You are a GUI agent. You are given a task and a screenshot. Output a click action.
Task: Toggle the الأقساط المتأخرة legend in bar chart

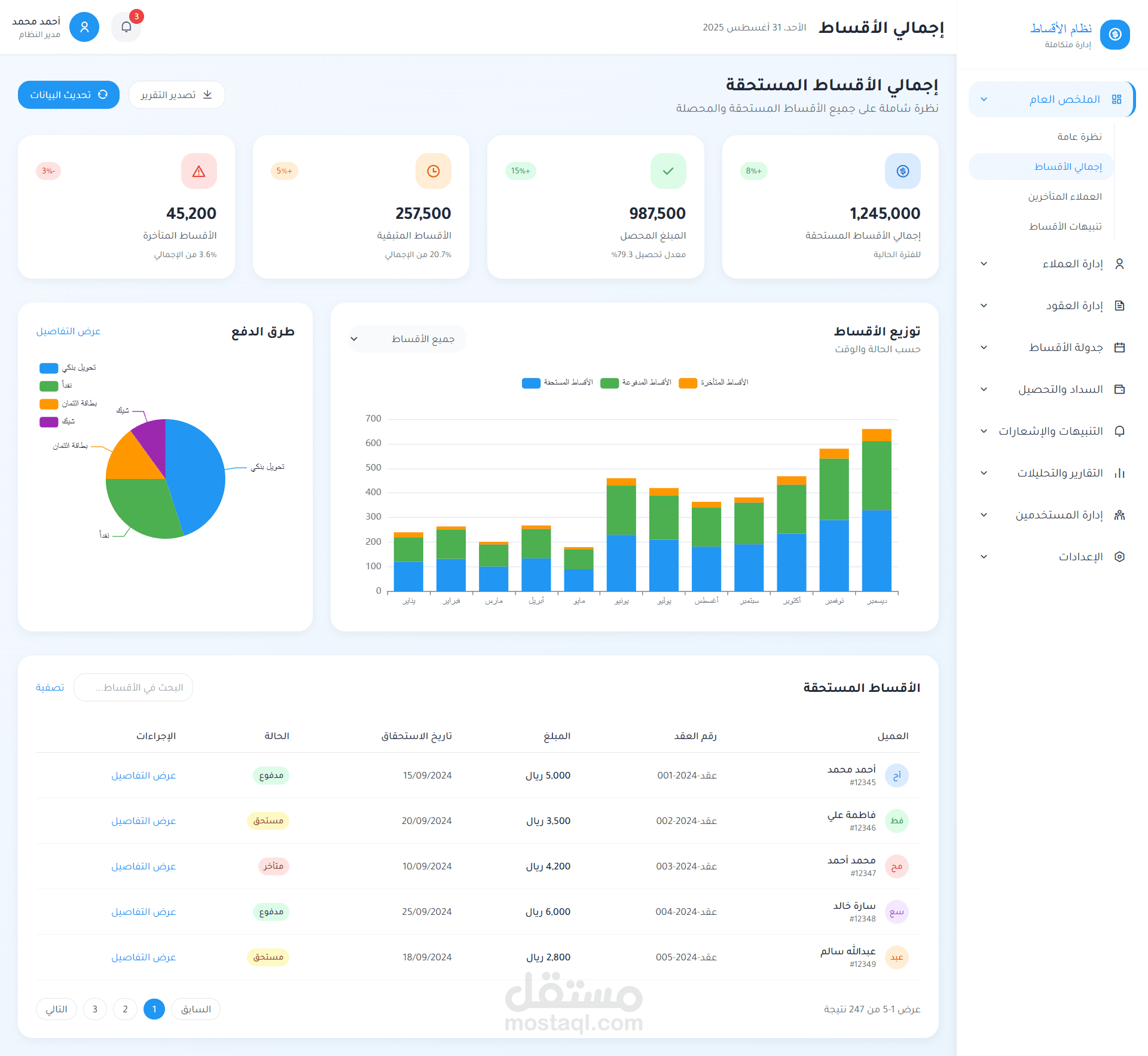713,383
